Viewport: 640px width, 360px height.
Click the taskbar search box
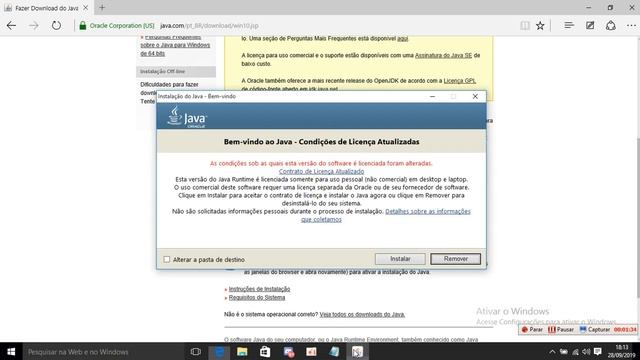click(x=103, y=351)
